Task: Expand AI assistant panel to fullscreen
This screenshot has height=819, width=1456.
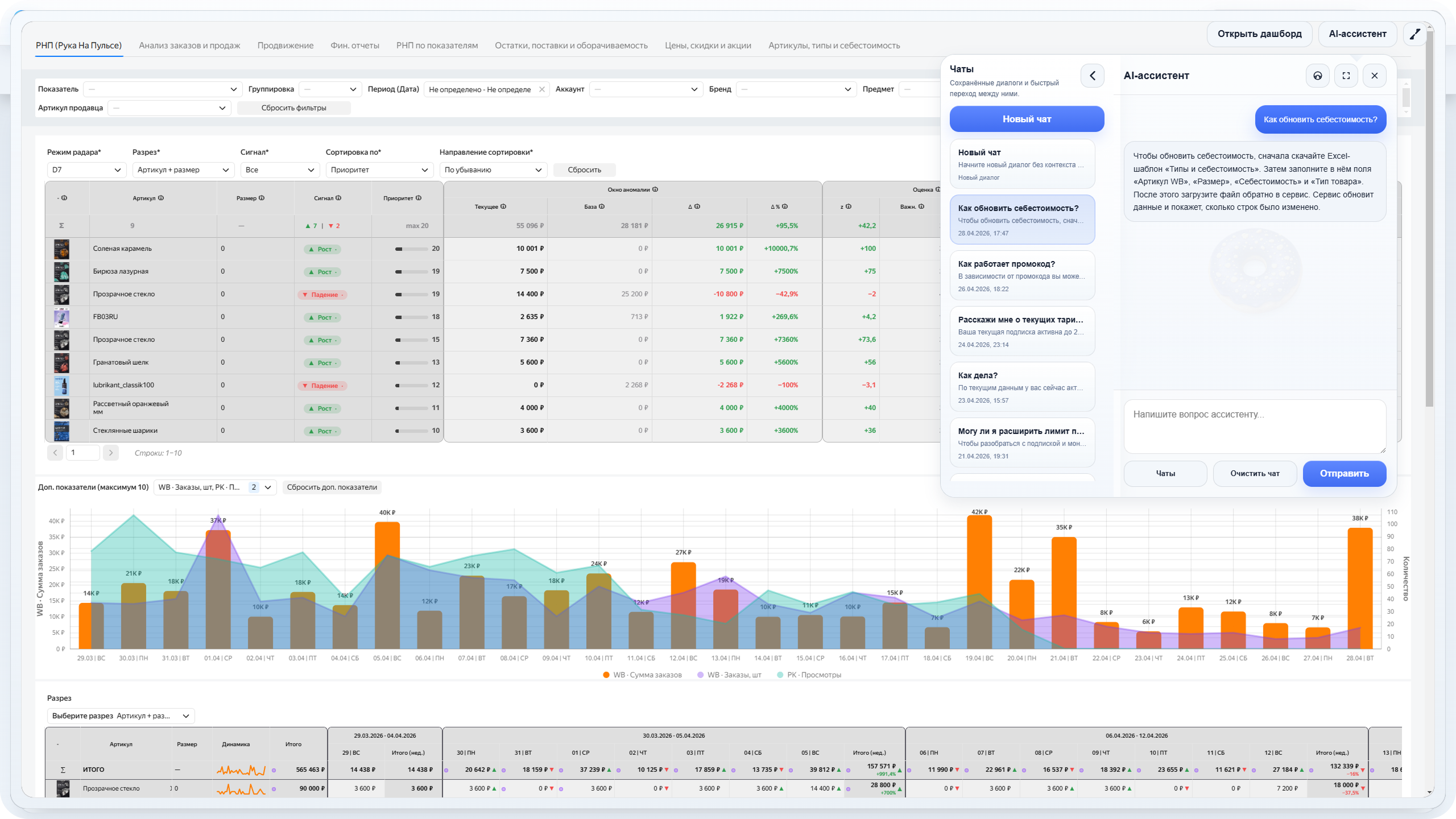Action: (x=1346, y=76)
